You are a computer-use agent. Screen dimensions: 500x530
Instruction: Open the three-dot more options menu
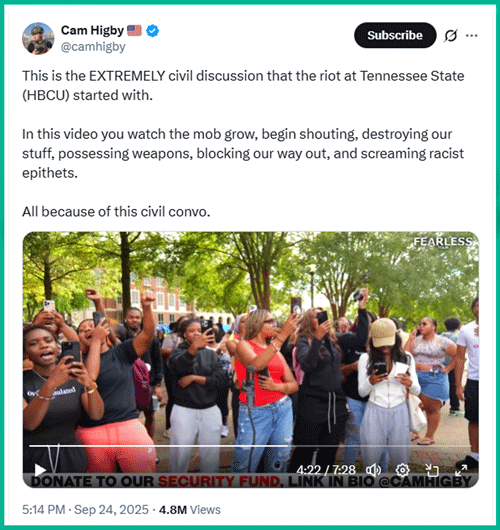(472, 35)
